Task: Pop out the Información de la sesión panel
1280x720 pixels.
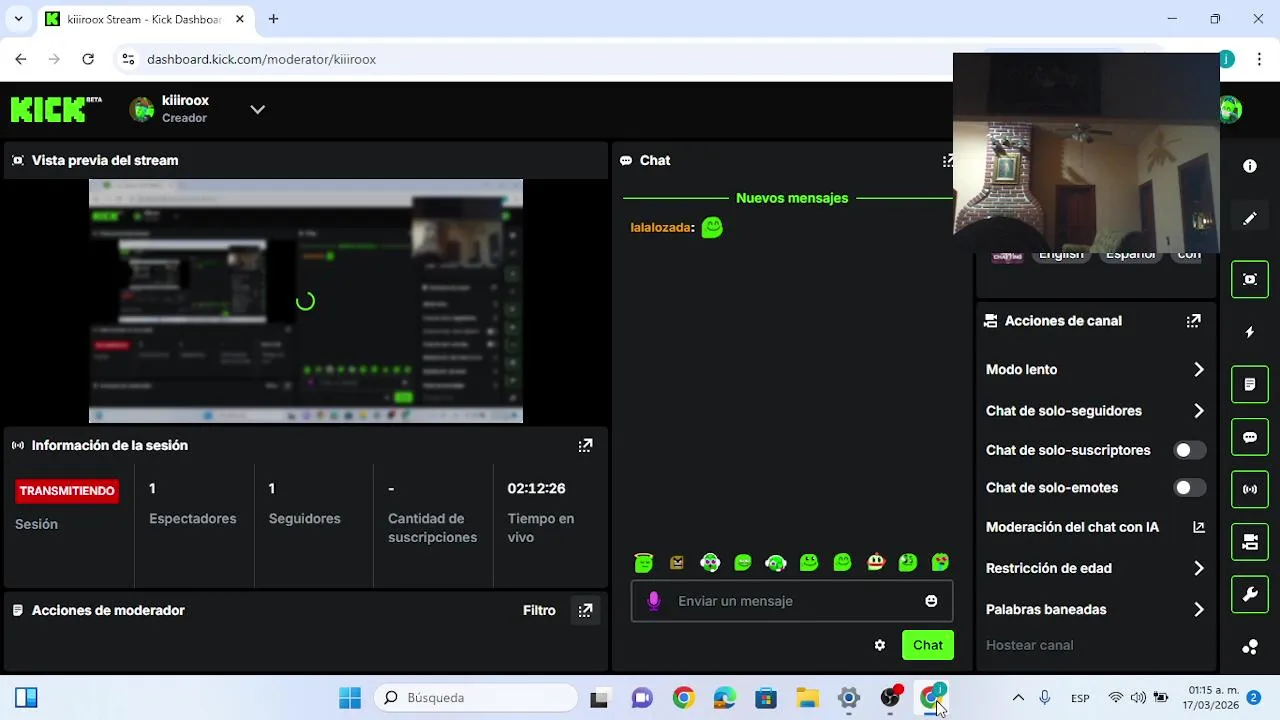Action: 585,446
